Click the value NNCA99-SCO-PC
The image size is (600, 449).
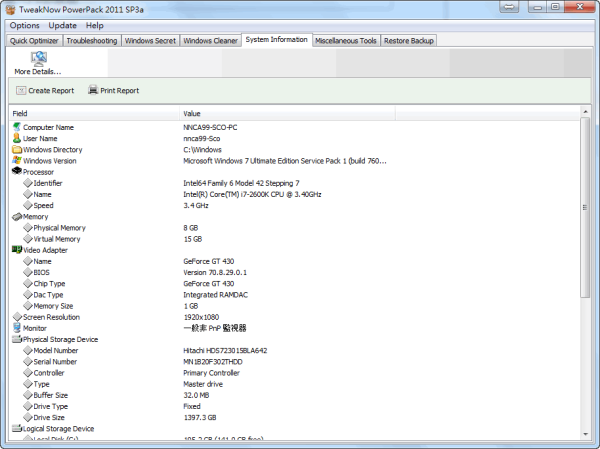point(210,127)
